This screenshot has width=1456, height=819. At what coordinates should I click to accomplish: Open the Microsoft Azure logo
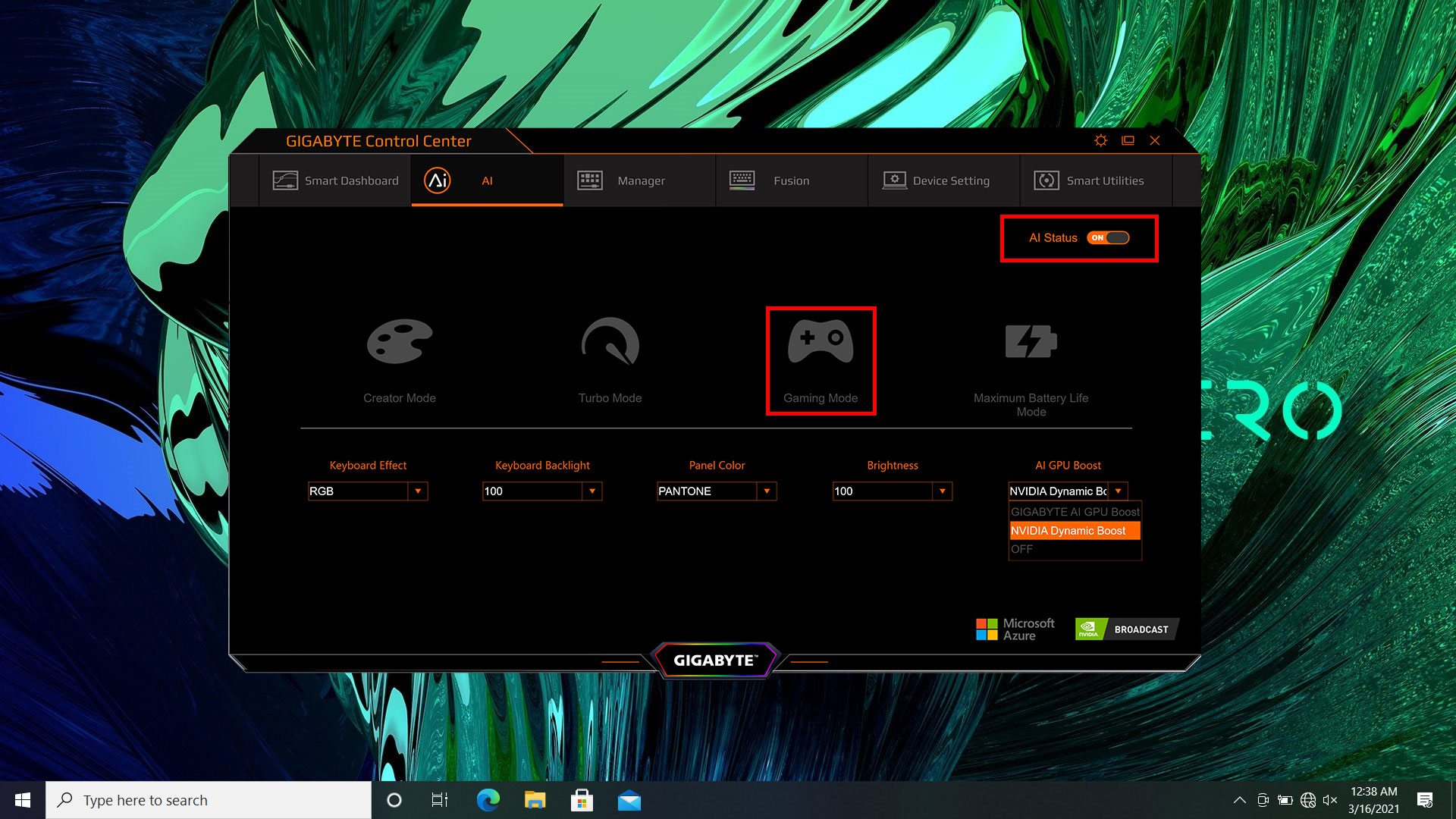(x=1015, y=629)
